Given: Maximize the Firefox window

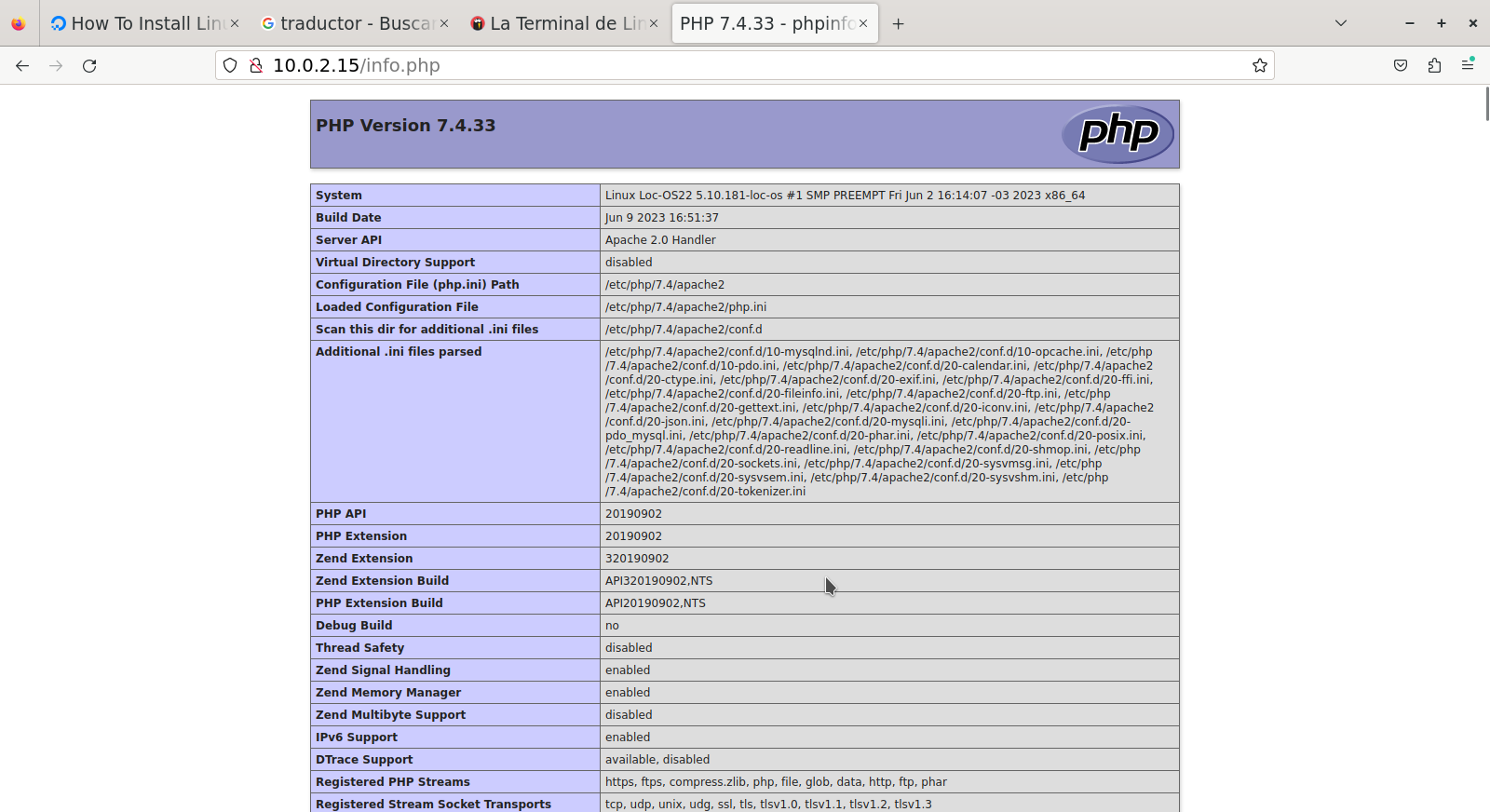Looking at the screenshot, I should 1442,23.
